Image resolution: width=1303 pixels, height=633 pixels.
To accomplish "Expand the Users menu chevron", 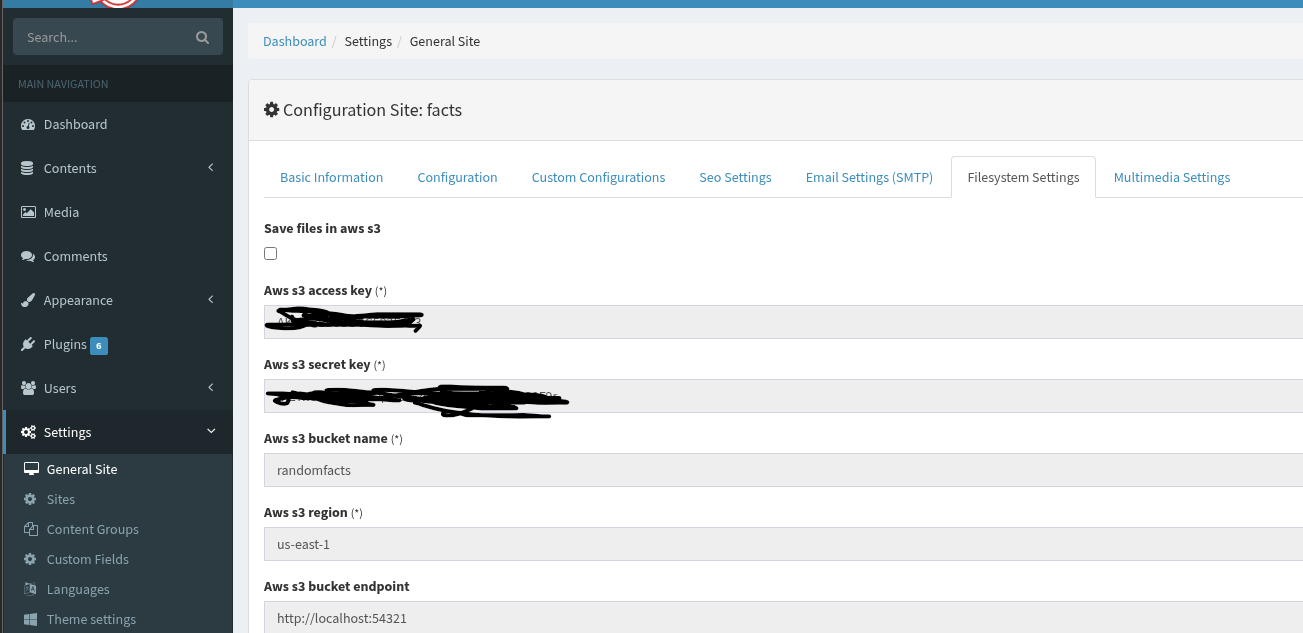I will (x=211, y=388).
